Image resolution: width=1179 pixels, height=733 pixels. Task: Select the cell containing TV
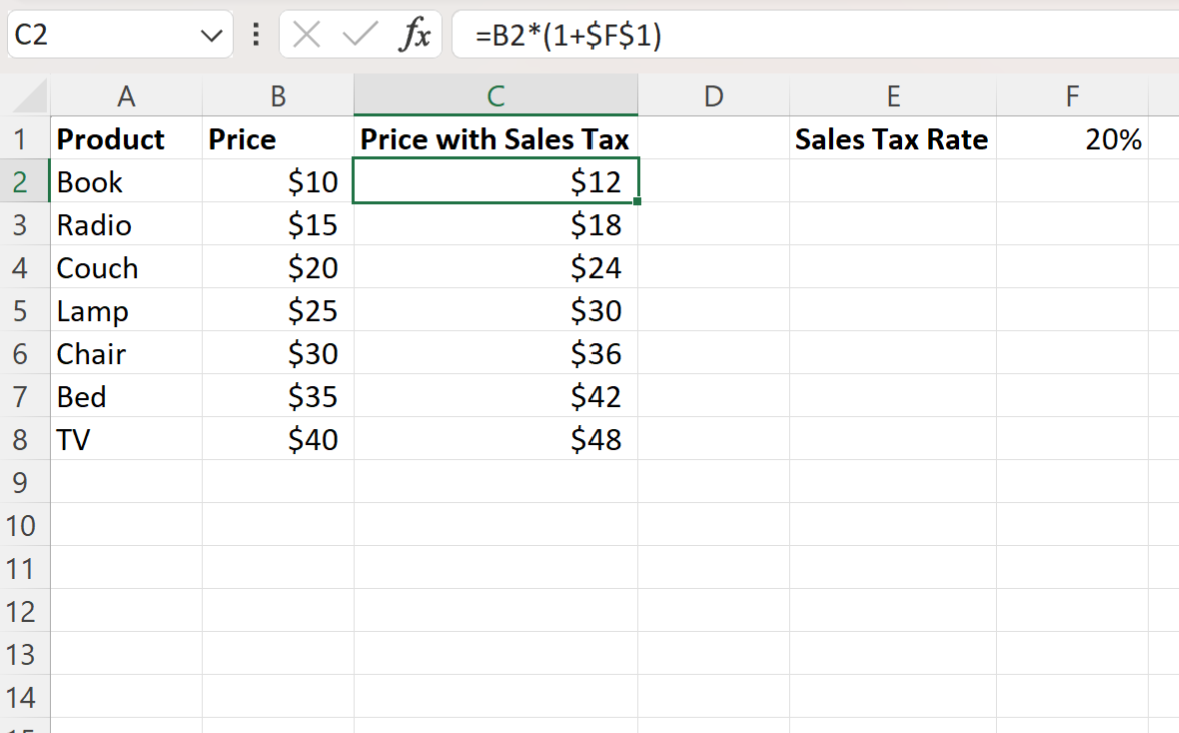tap(126, 439)
